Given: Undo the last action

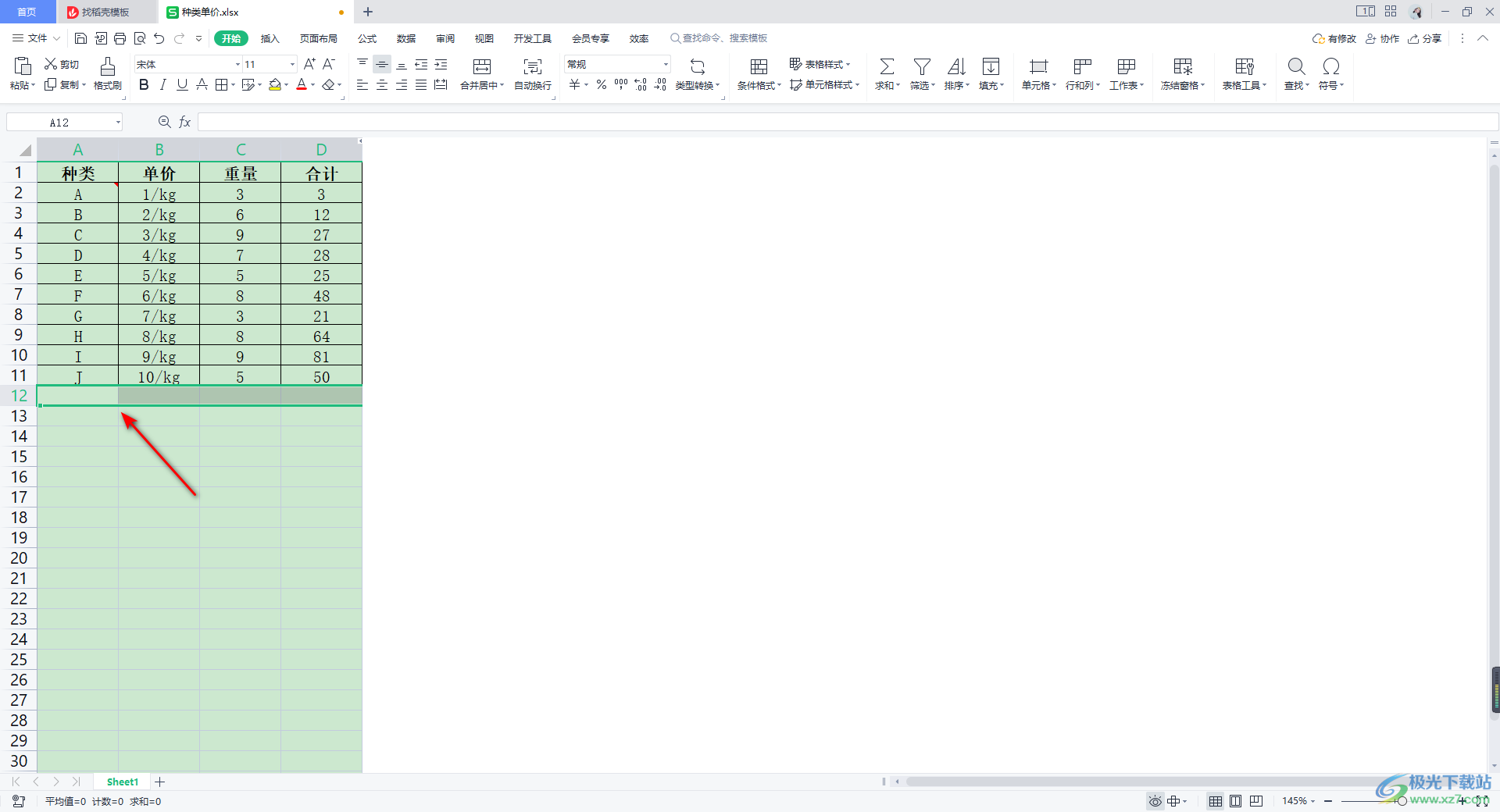Looking at the screenshot, I should pyautogui.click(x=159, y=38).
